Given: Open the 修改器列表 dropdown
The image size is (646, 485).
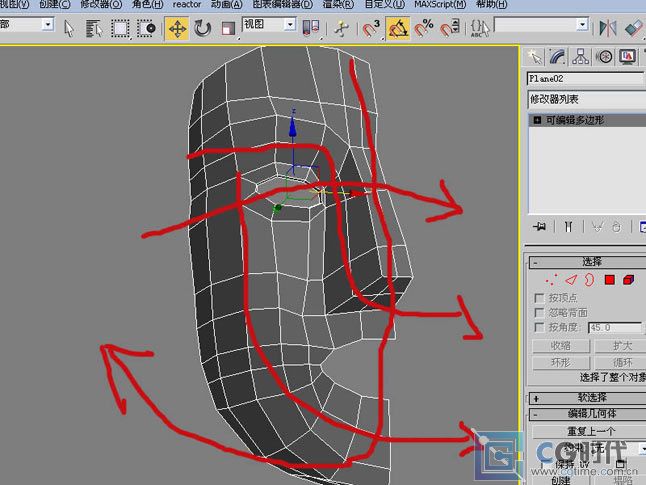Looking at the screenshot, I should click(x=587, y=99).
